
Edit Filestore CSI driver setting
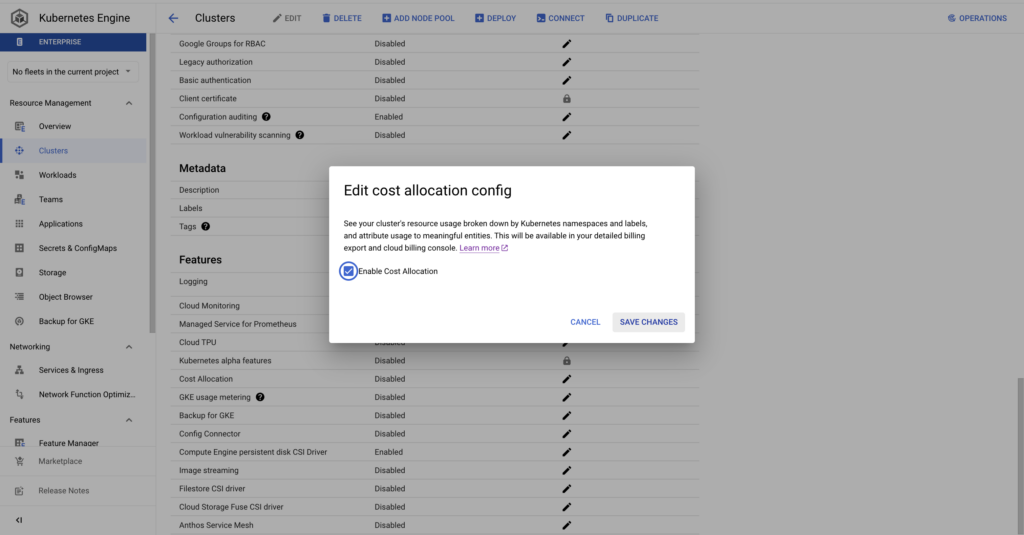[x=566, y=489]
